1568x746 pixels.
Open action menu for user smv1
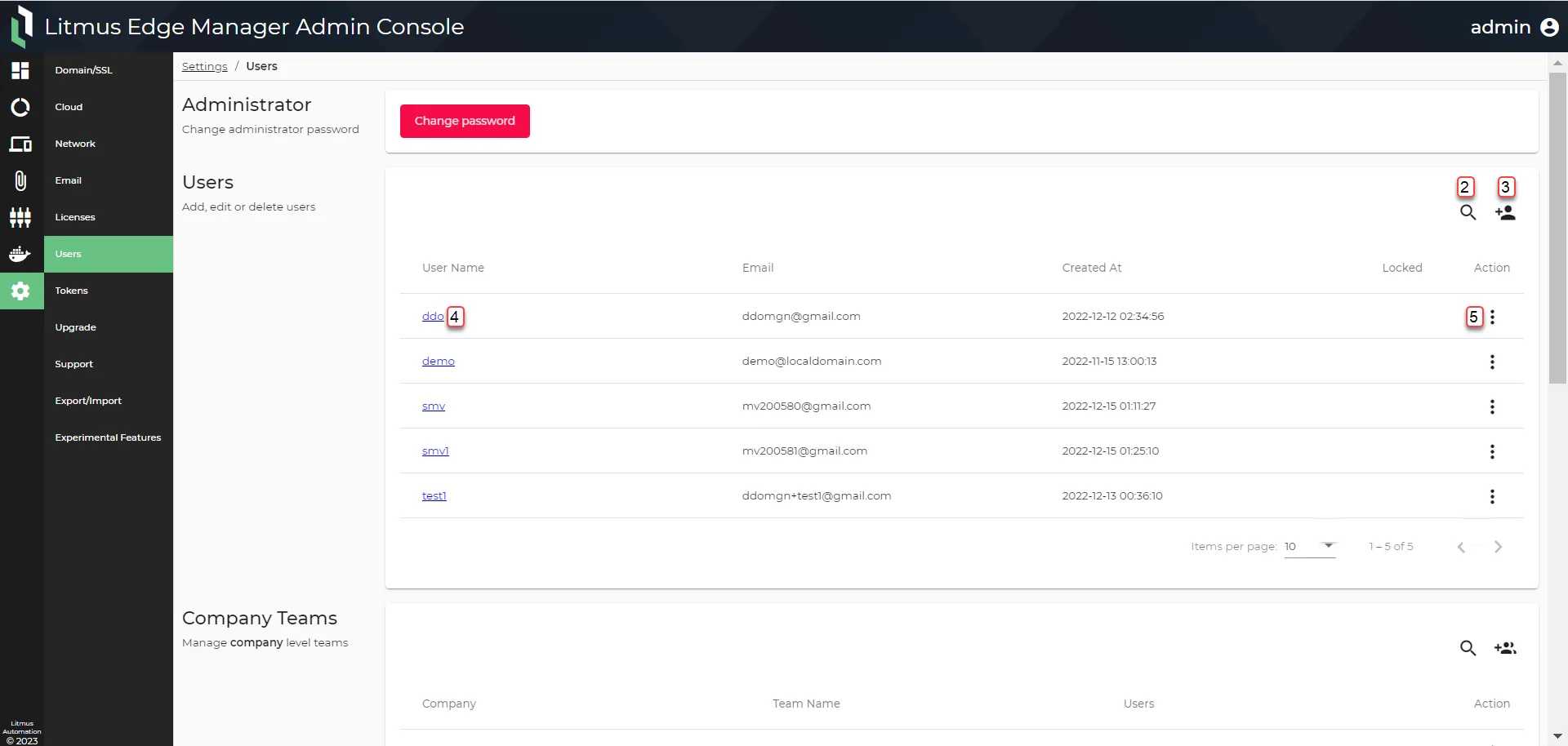(x=1492, y=451)
